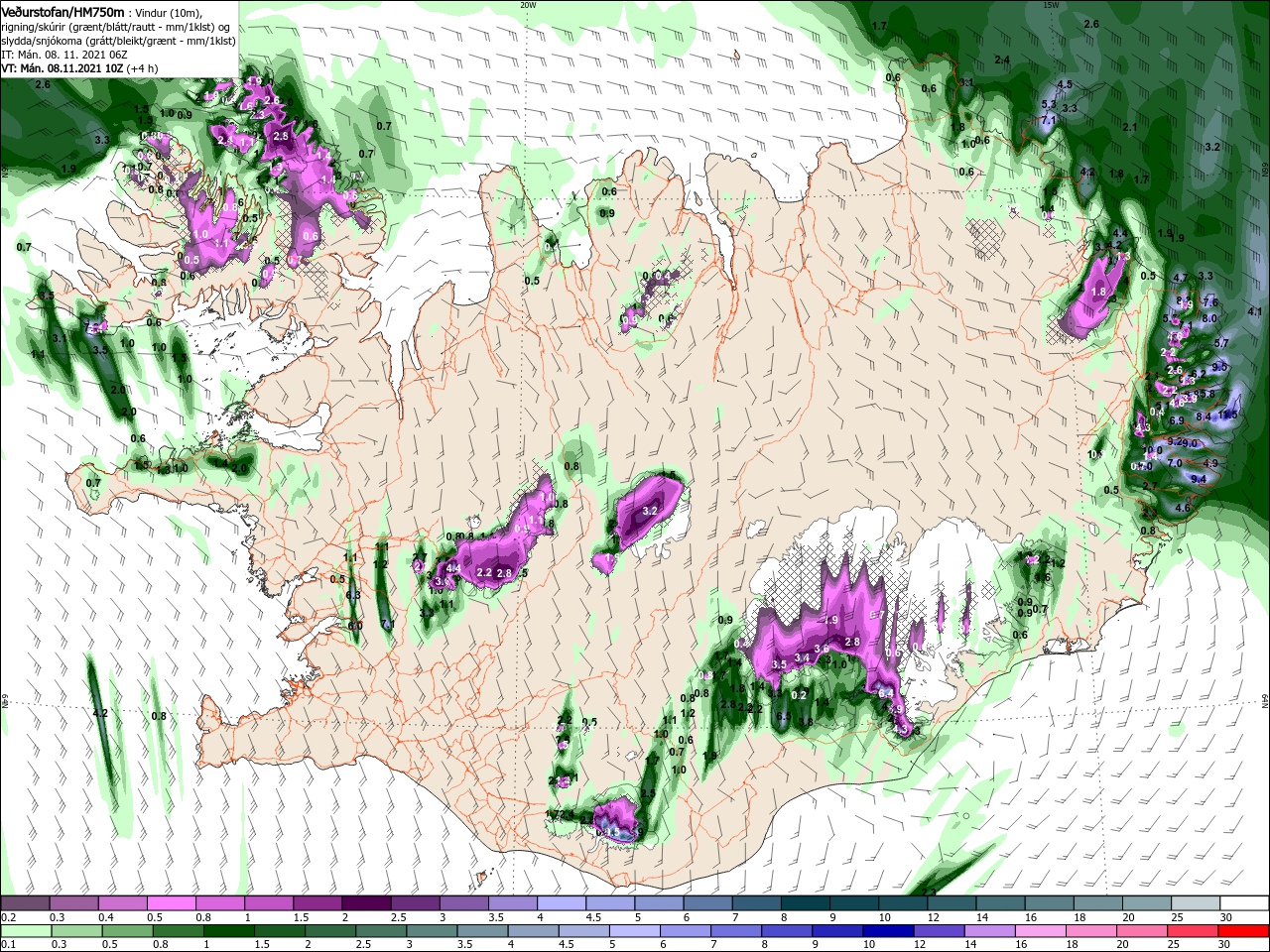
Task: Pick the bright pink 0.5 snow legend swatch
Action: [173, 903]
